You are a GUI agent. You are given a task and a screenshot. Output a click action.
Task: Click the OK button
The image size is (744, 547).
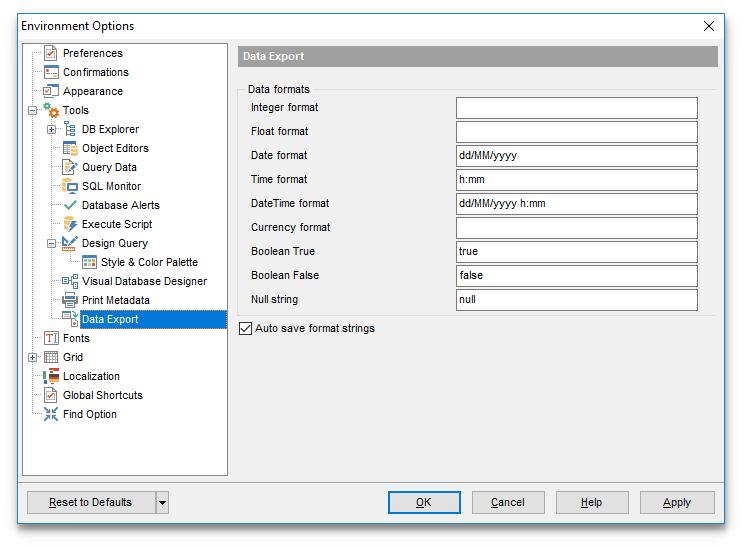424,502
